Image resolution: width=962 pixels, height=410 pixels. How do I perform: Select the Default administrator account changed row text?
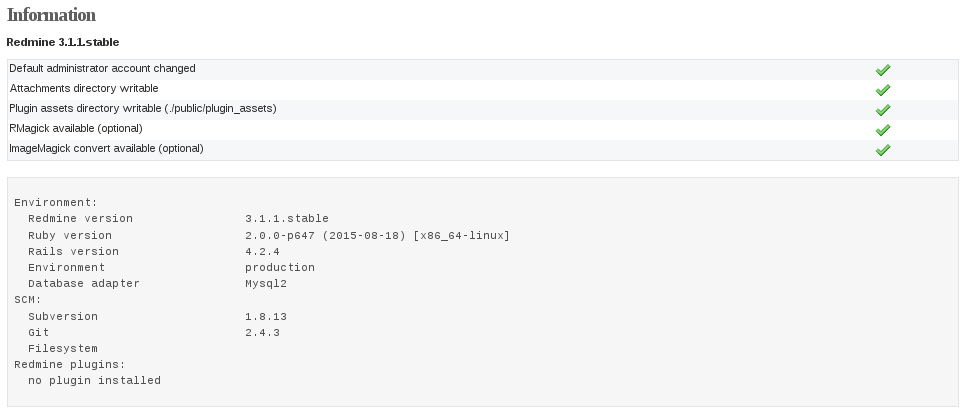(102, 69)
